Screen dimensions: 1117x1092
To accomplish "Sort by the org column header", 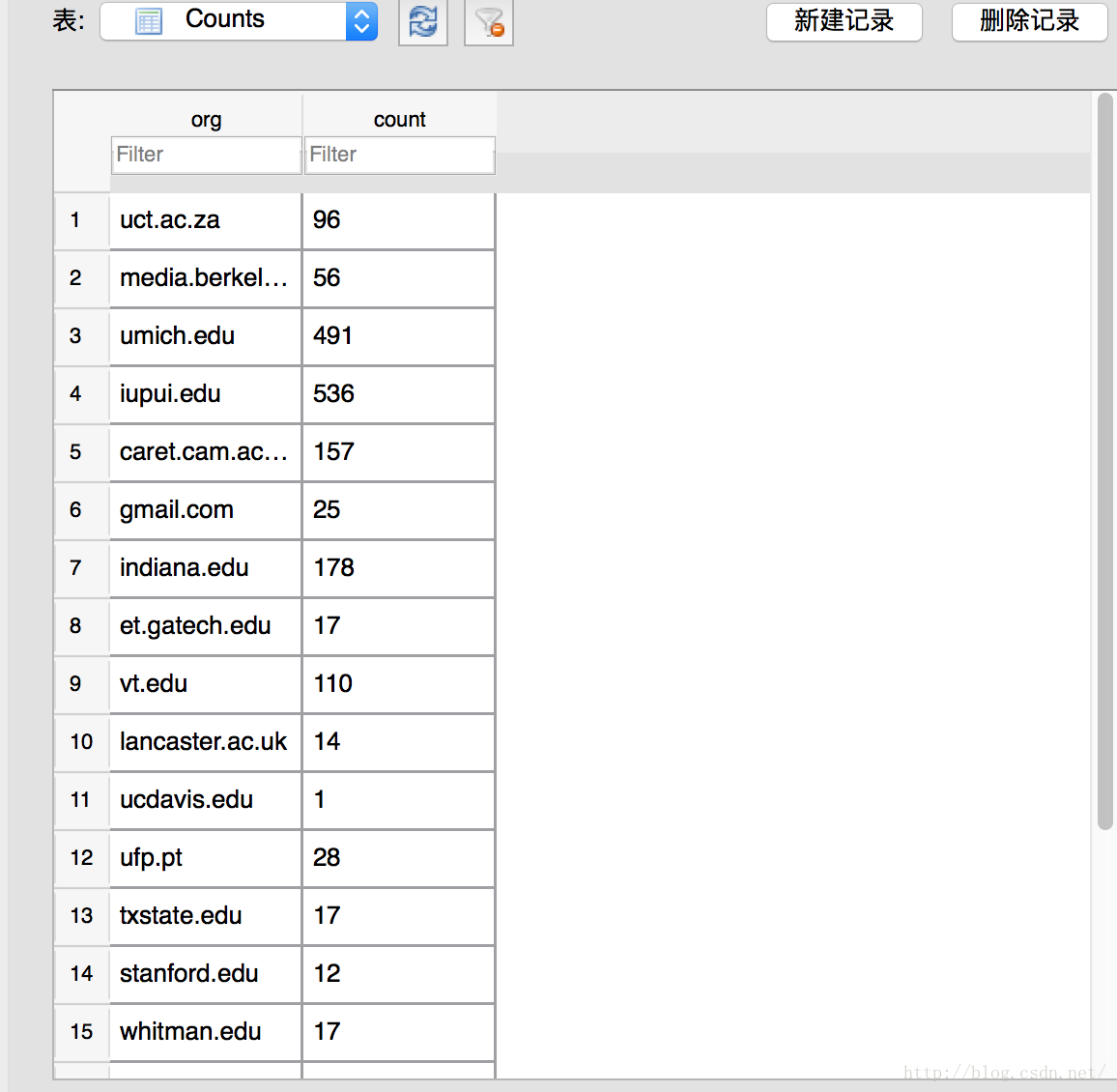I will point(207,119).
